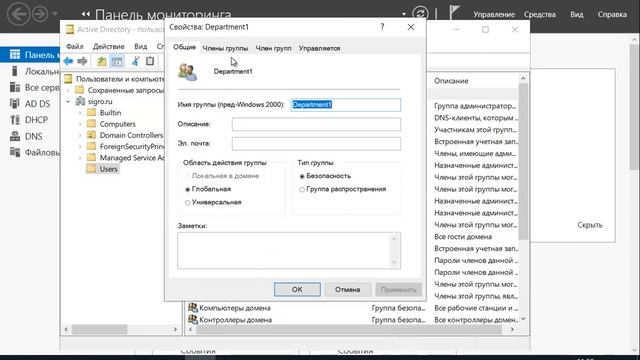Click Группа администратор... description row

click(476, 106)
